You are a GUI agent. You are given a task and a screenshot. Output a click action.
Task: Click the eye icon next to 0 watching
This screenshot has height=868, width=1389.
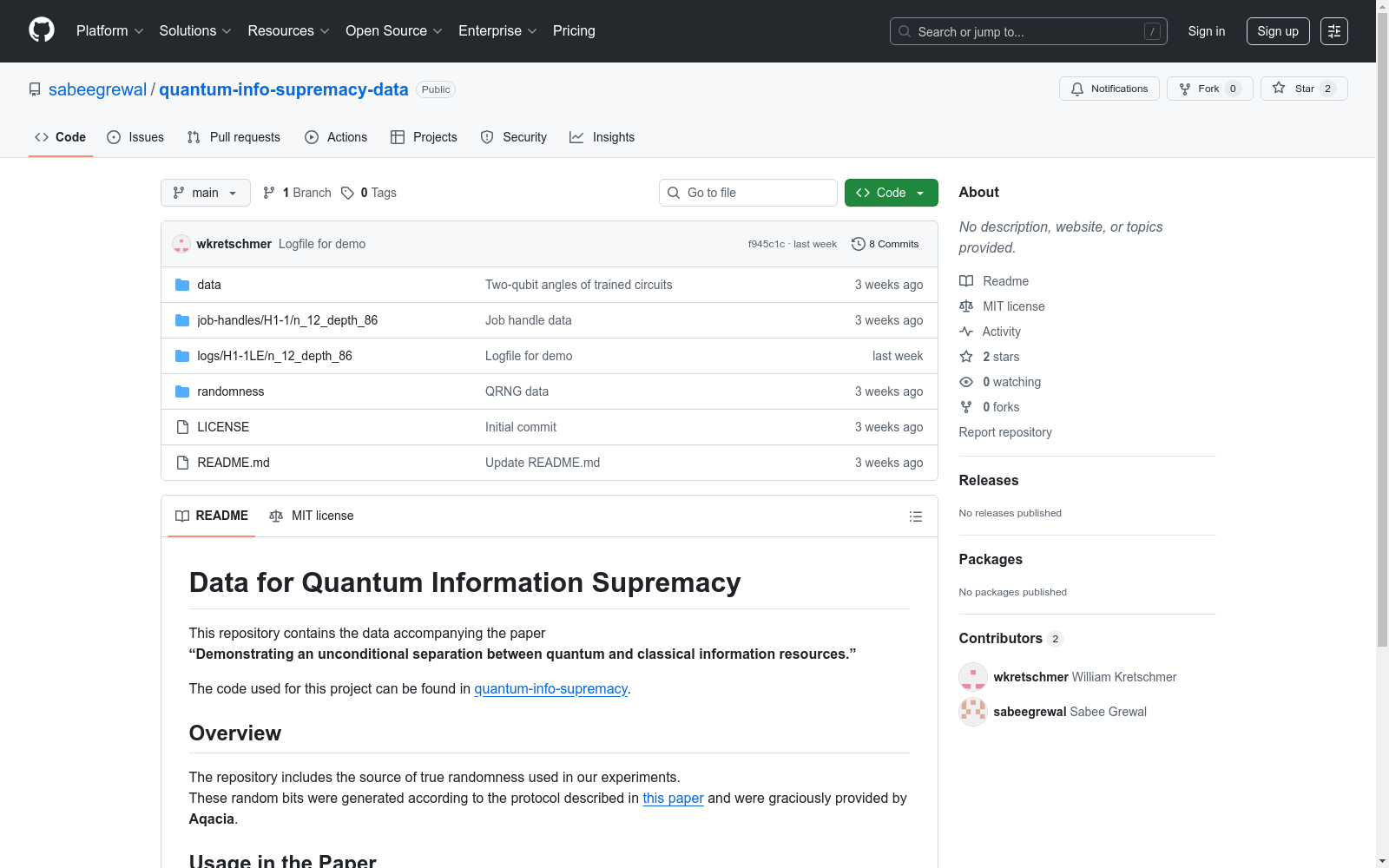966,382
